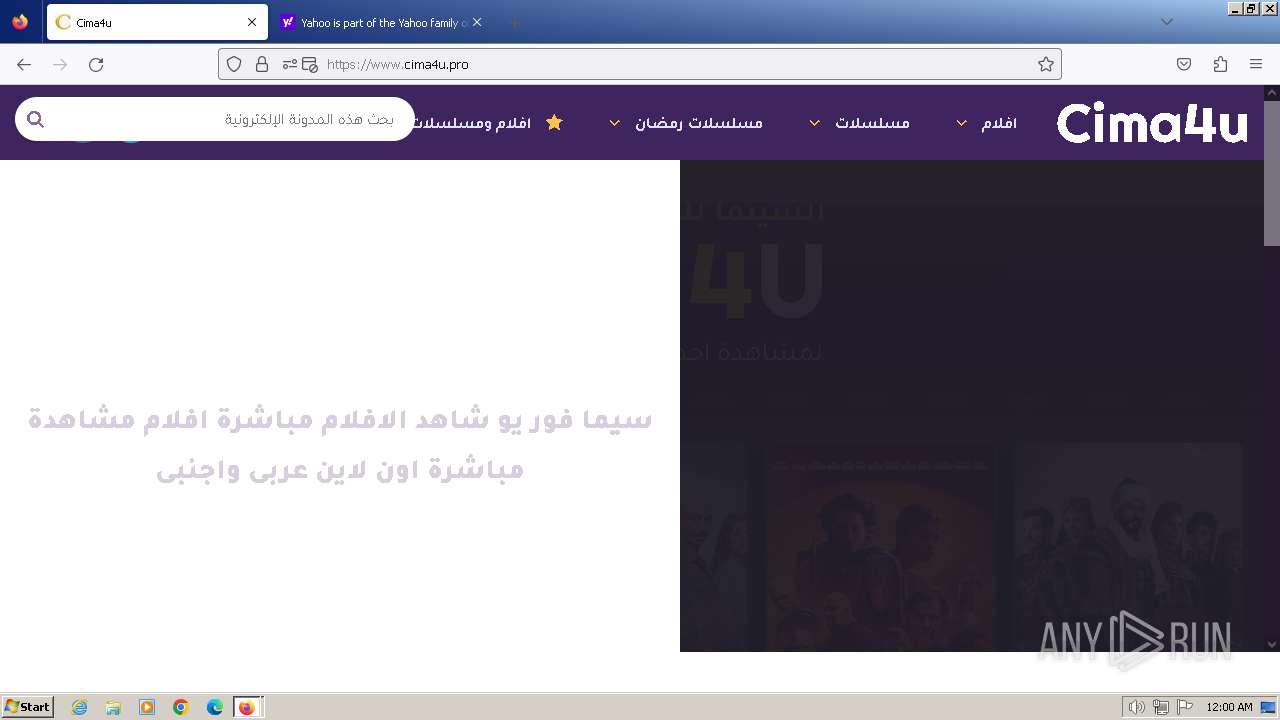Image resolution: width=1280 pixels, height=720 pixels.
Task: Go back using the browser back arrow
Action: pyautogui.click(x=24, y=64)
